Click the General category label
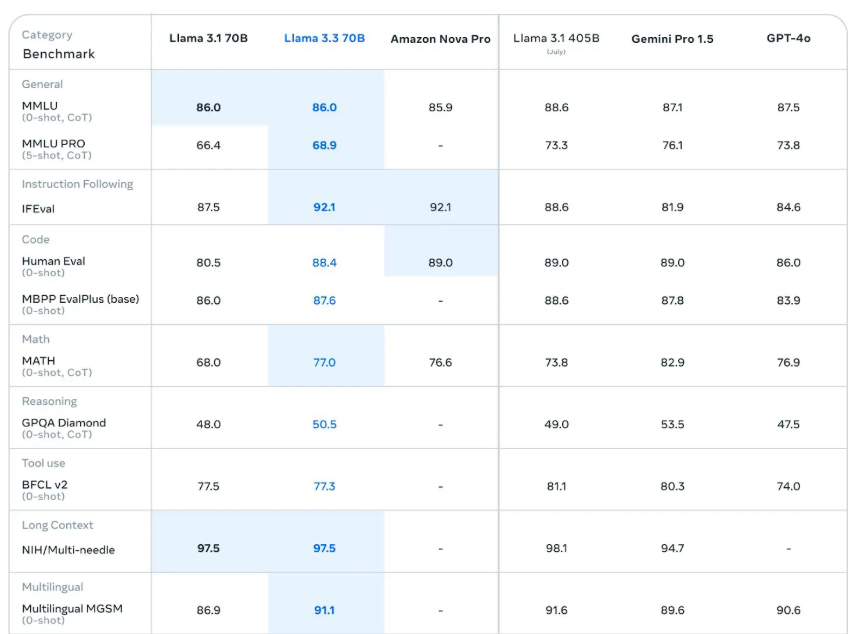The width and height of the screenshot is (848, 634). 42,85
